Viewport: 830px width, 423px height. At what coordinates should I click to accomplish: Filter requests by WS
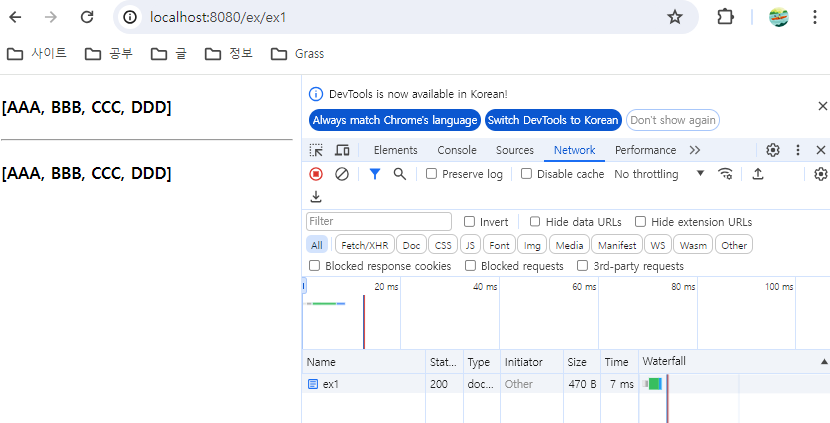[657, 245]
